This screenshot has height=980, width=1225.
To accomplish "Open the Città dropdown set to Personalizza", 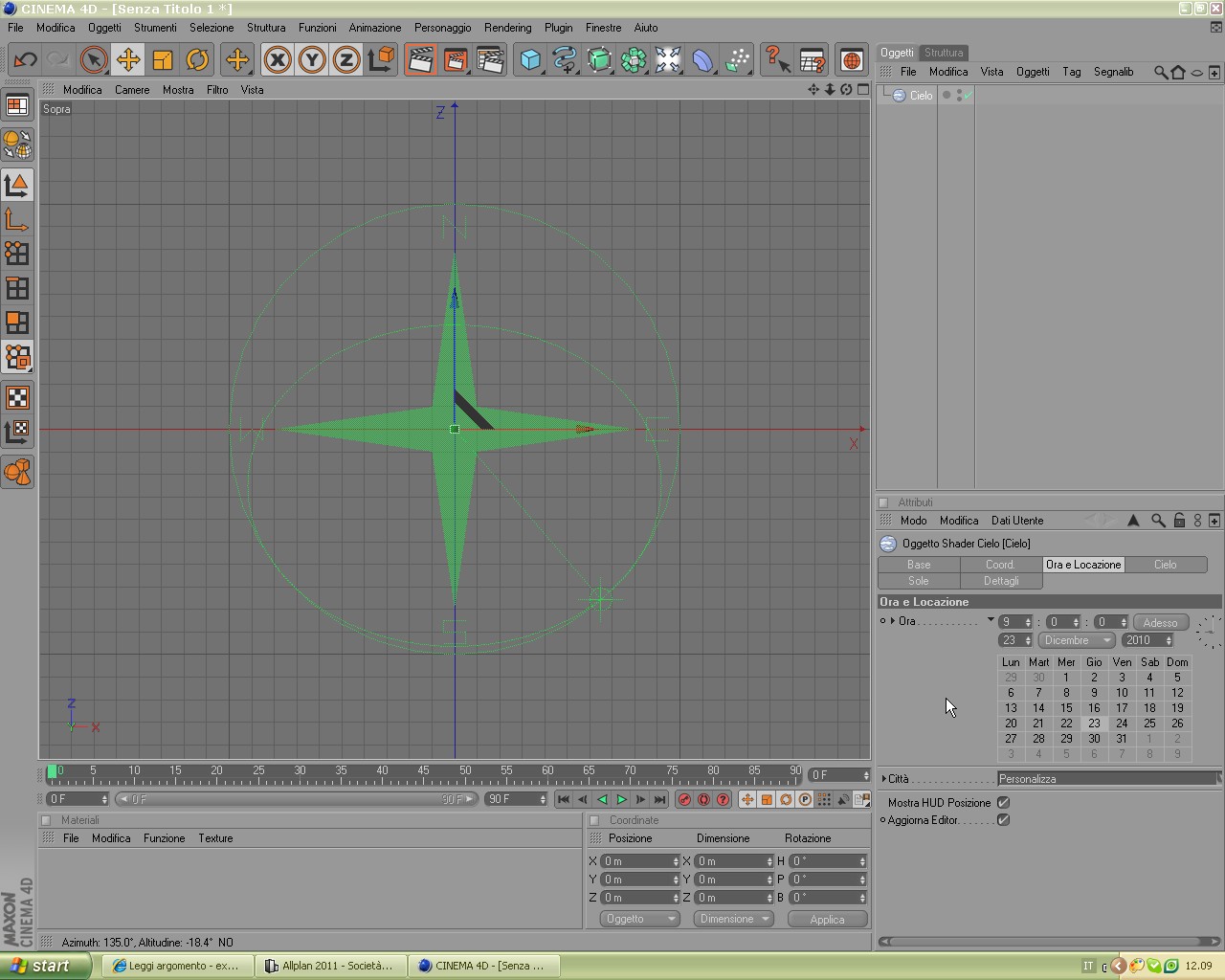I will 1108,779.
